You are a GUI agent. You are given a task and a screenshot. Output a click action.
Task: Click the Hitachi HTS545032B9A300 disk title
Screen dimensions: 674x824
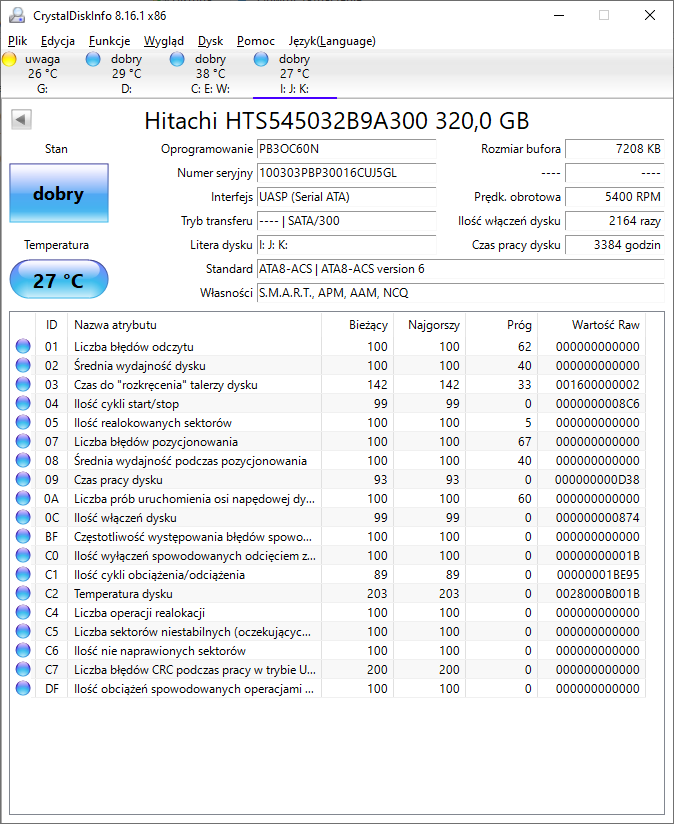tap(337, 121)
